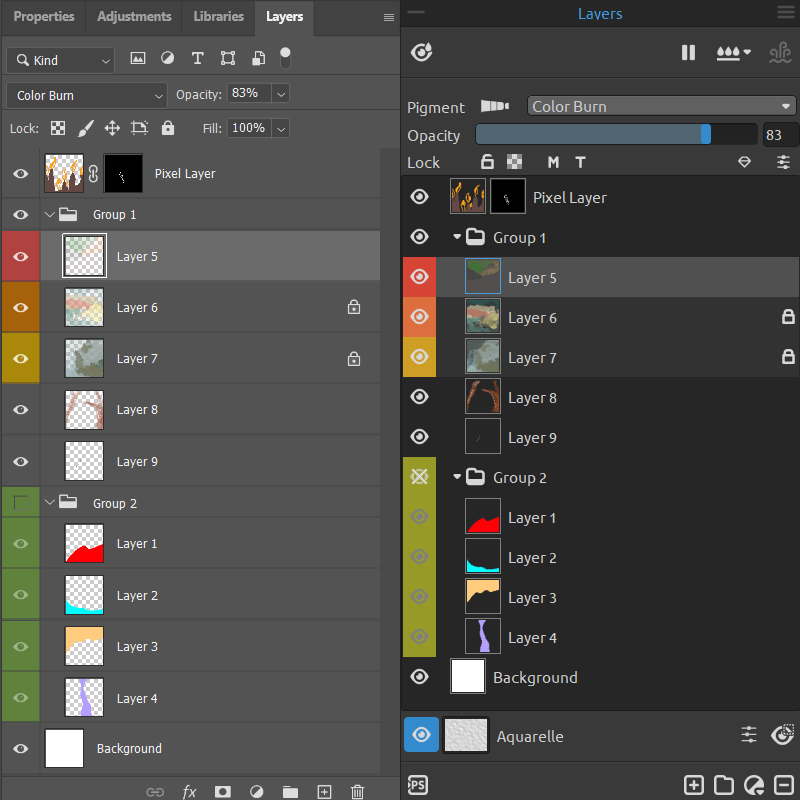Create a new group with the folder icon
The image size is (800, 800).
click(x=290, y=791)
